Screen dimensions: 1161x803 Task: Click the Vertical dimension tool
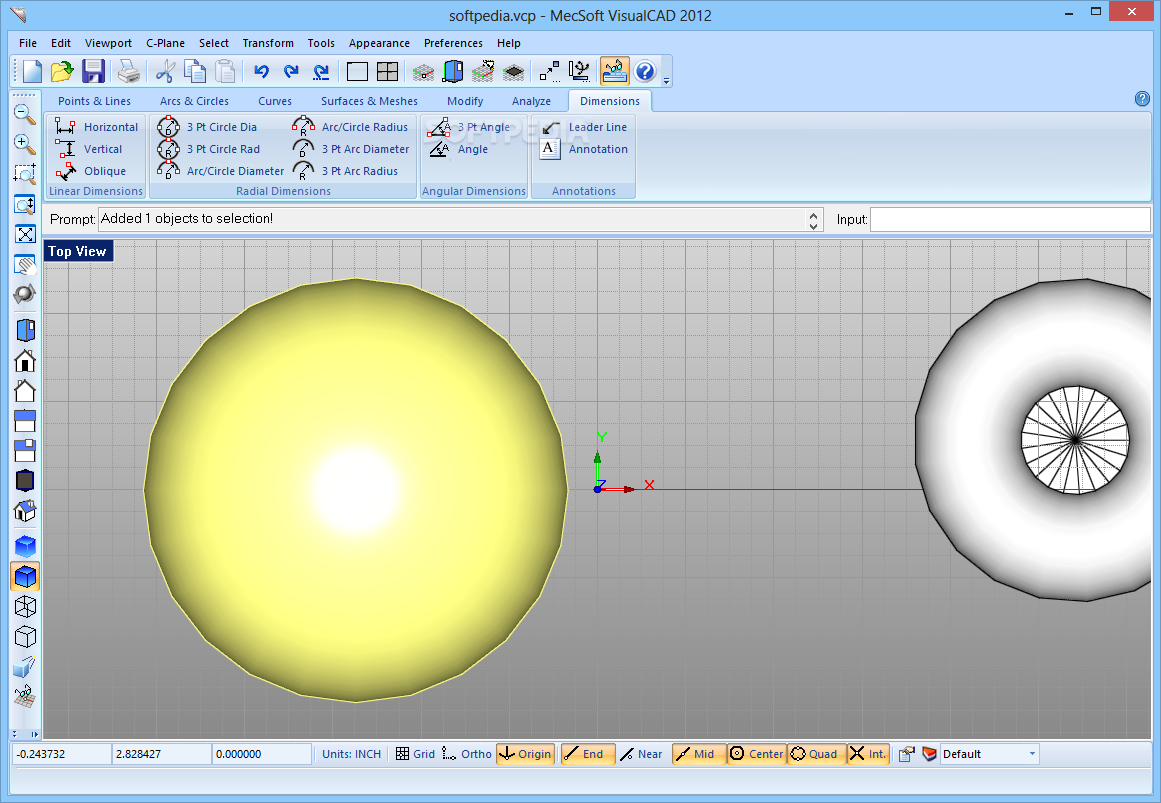coord(89,149)
